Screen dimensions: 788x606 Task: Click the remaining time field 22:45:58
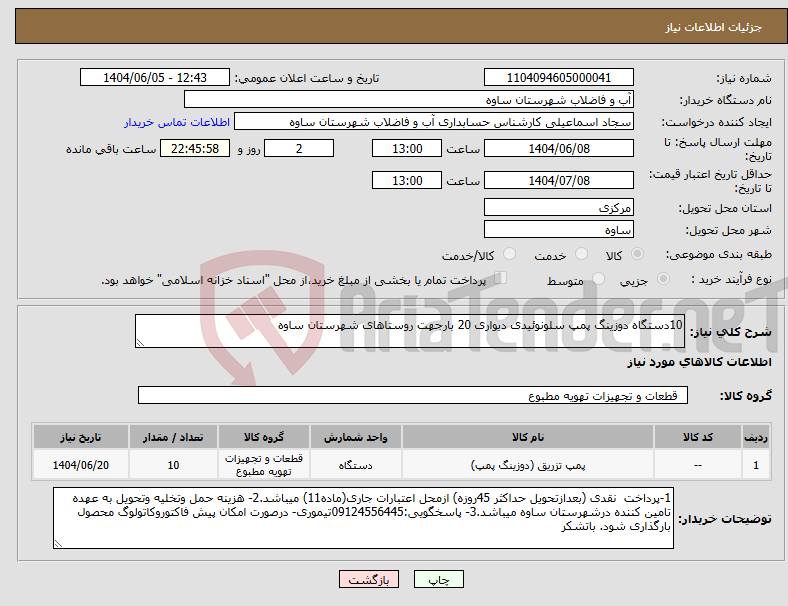(195, 148)
